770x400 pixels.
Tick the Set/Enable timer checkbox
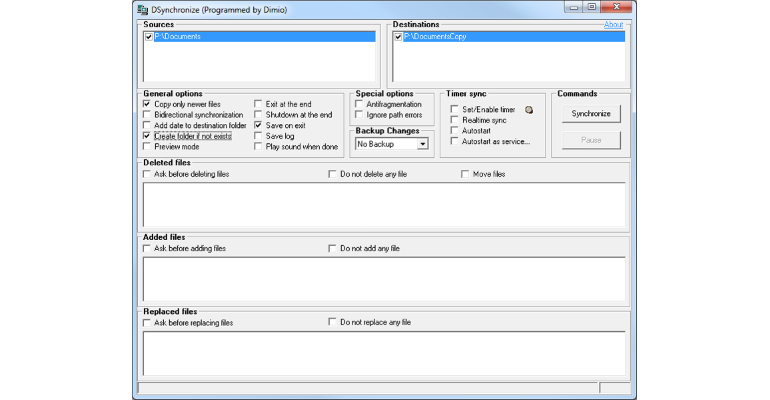tap(454, 109)
